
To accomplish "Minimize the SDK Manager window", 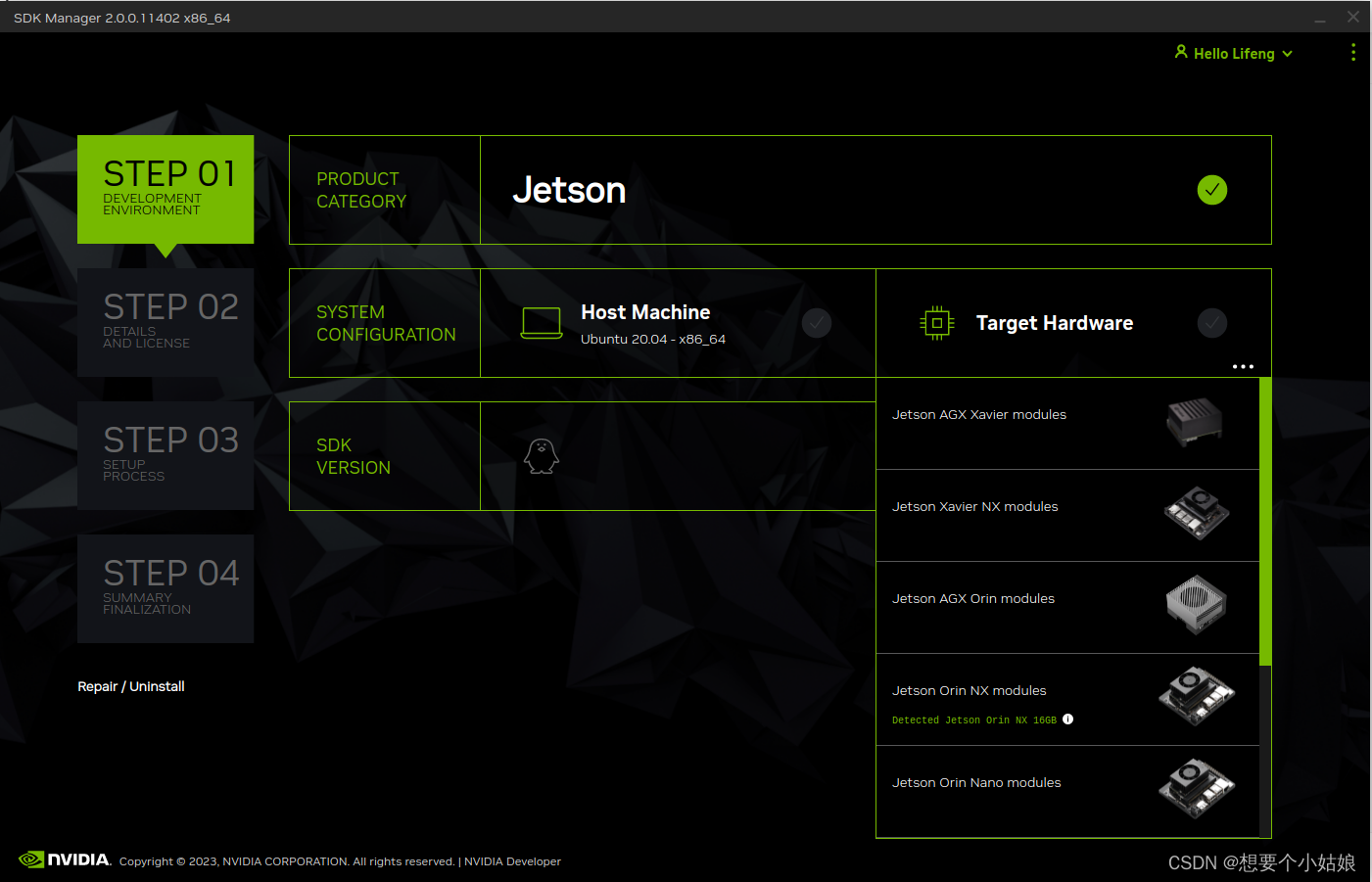I will (x=1320, y=18).
